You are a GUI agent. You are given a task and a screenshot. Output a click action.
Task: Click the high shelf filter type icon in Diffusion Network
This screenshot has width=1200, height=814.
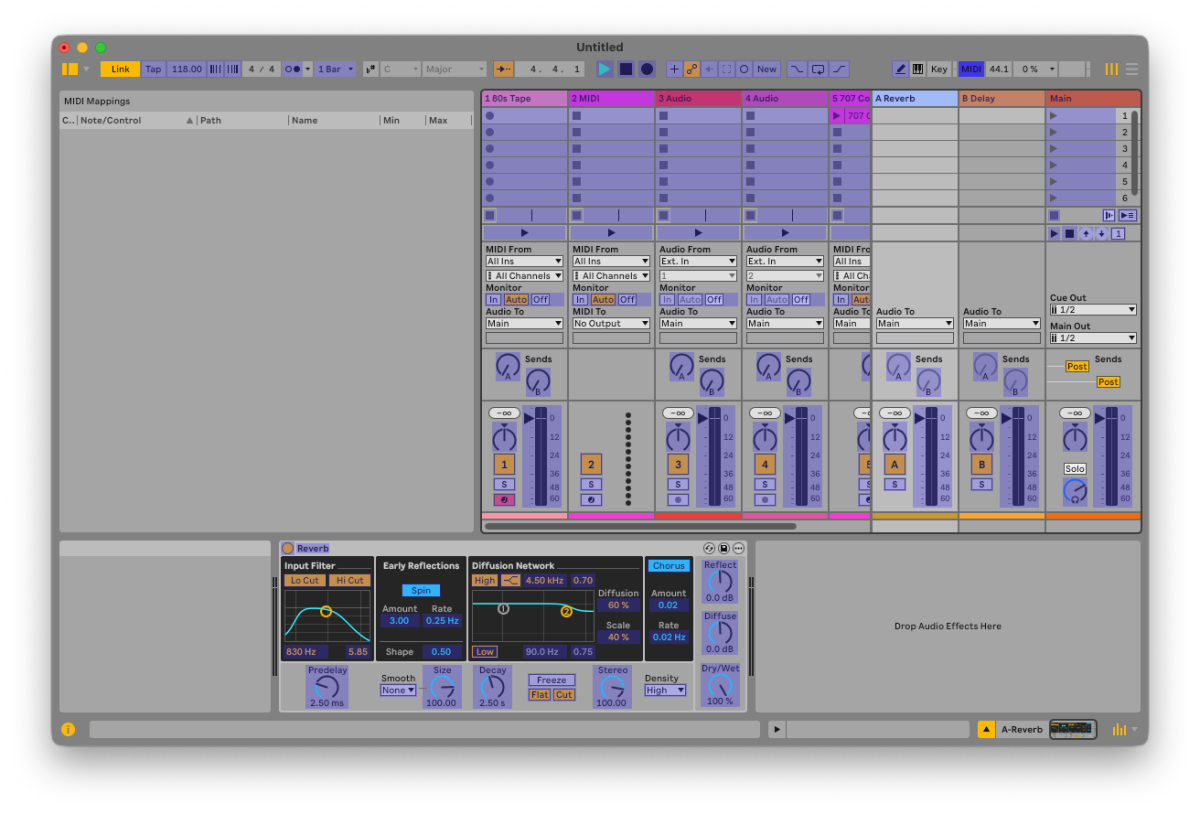pyautogui.click(x=511, y=580)
